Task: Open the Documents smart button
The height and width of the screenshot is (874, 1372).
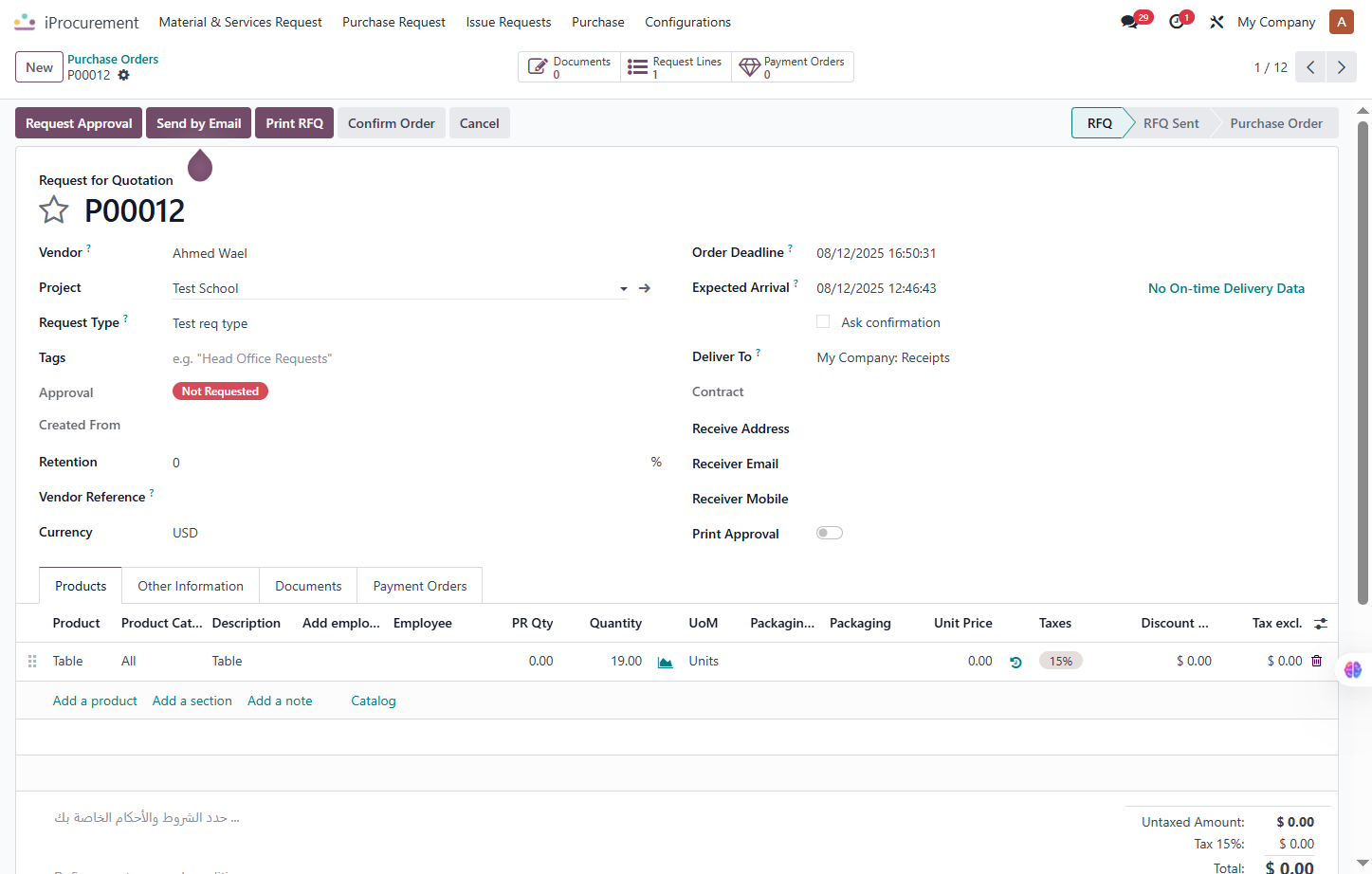Action: [569, 67]
